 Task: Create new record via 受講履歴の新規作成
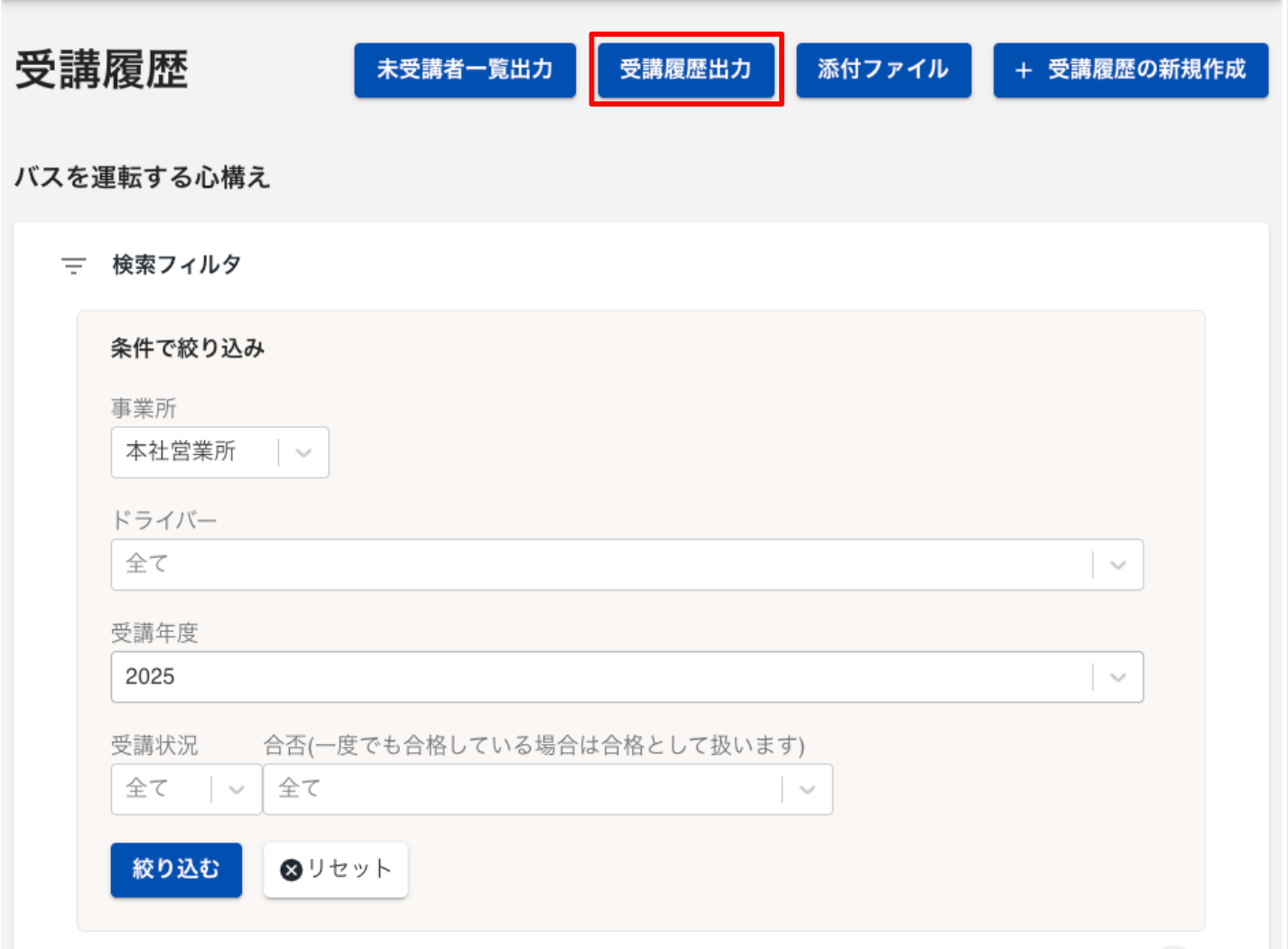click(x=1130, y=70)
